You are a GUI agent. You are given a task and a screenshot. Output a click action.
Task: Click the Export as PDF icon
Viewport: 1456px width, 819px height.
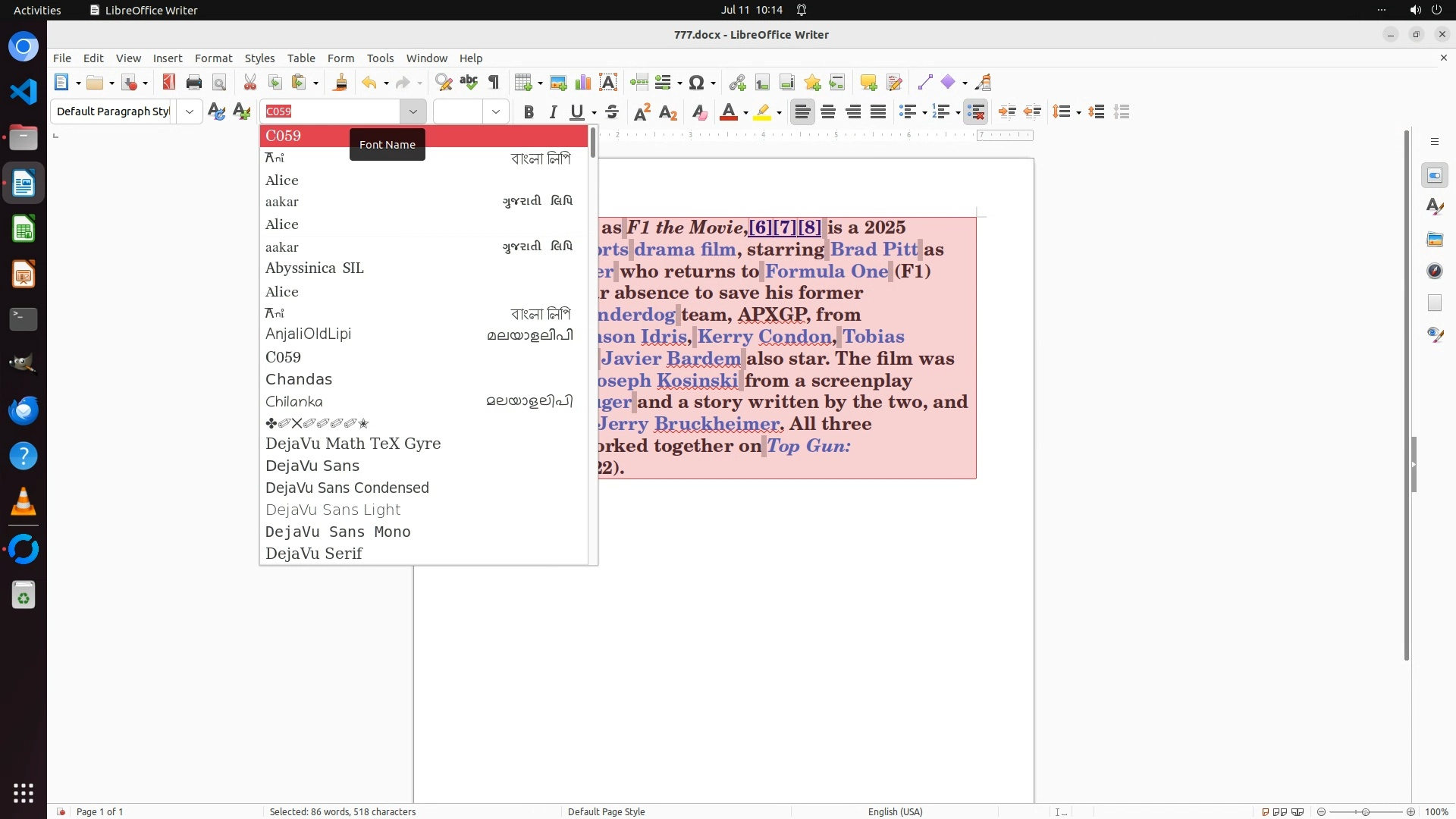coord(168,83)
